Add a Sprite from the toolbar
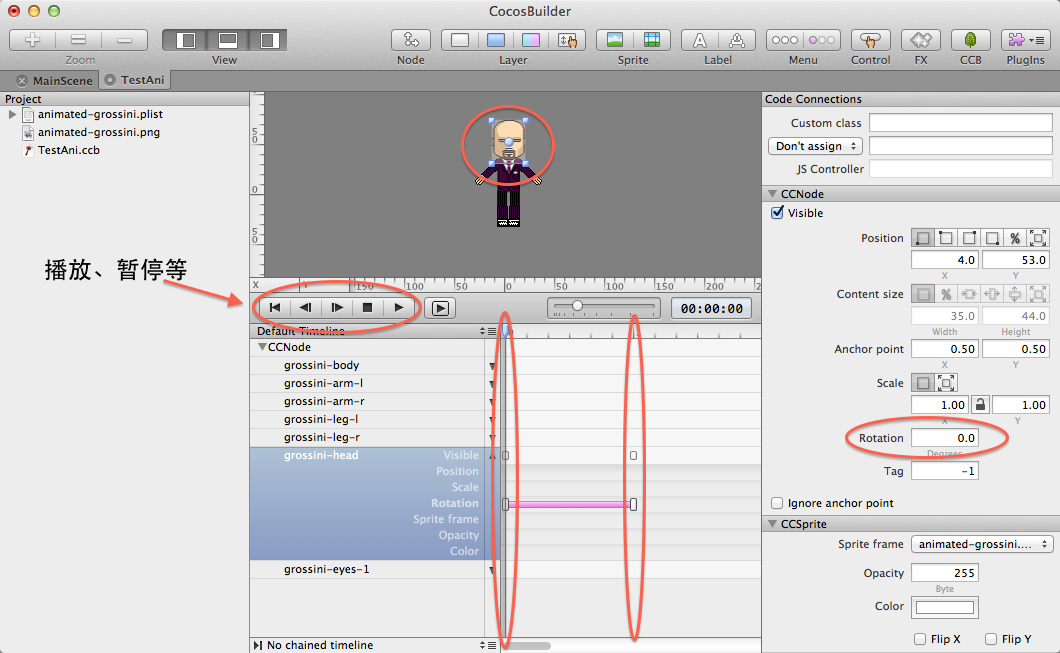 [615, 41]
